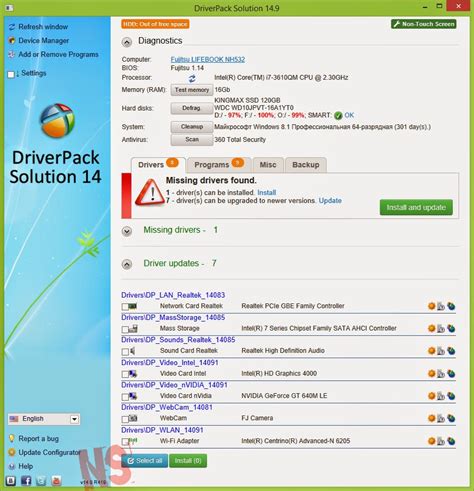
Task: Check the Mass Storage driver box
Action: click(x=125, y=329)
